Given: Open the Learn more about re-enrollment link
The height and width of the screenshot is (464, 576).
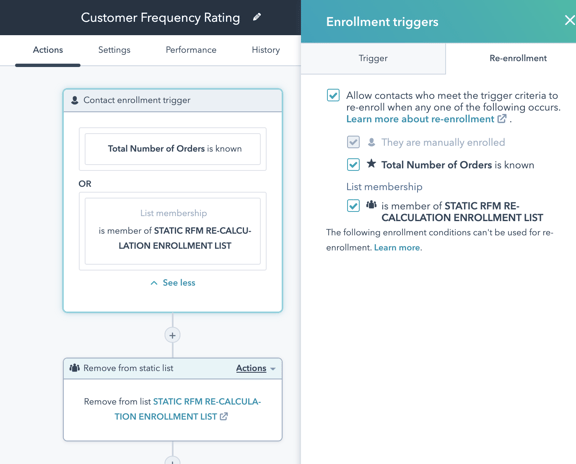Looking at the screenshot, I should (420, 119).
